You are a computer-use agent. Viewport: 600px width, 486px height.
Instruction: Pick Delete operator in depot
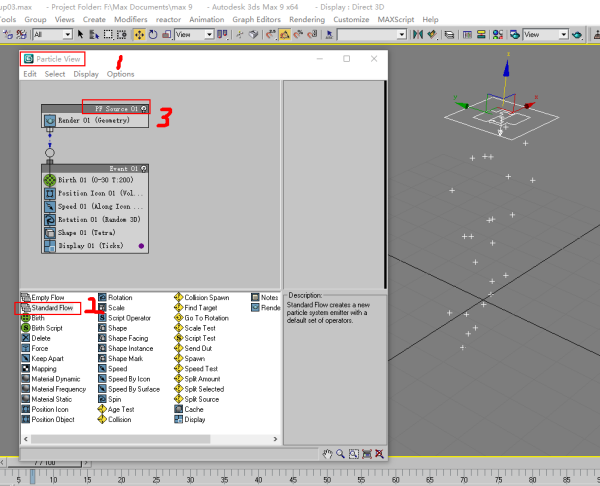[36, 338]
